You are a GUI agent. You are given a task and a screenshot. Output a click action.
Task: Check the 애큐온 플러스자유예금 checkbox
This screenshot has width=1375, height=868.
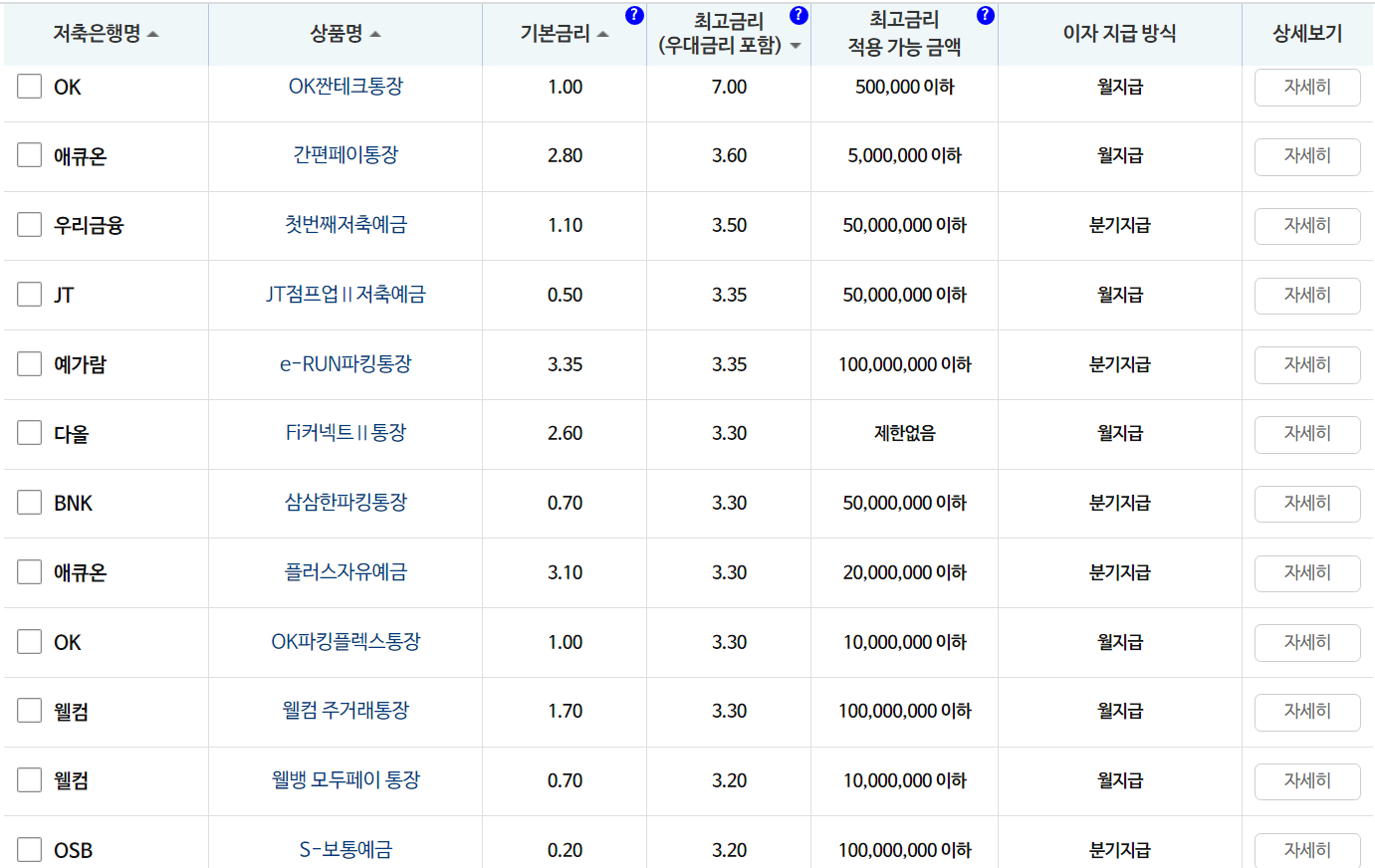click(29, 572)
